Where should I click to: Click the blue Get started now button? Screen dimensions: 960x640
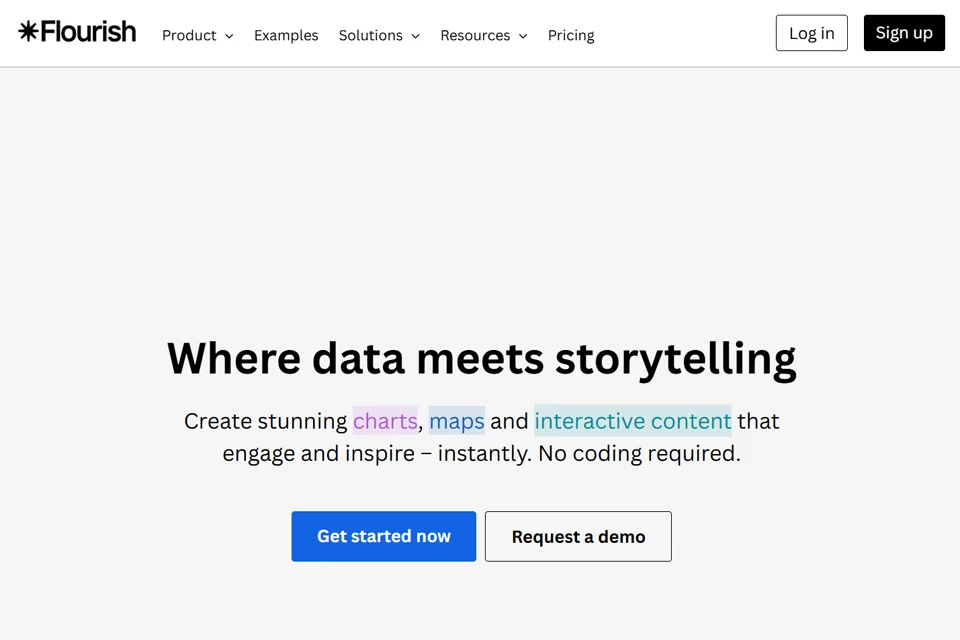coord(383,536)
